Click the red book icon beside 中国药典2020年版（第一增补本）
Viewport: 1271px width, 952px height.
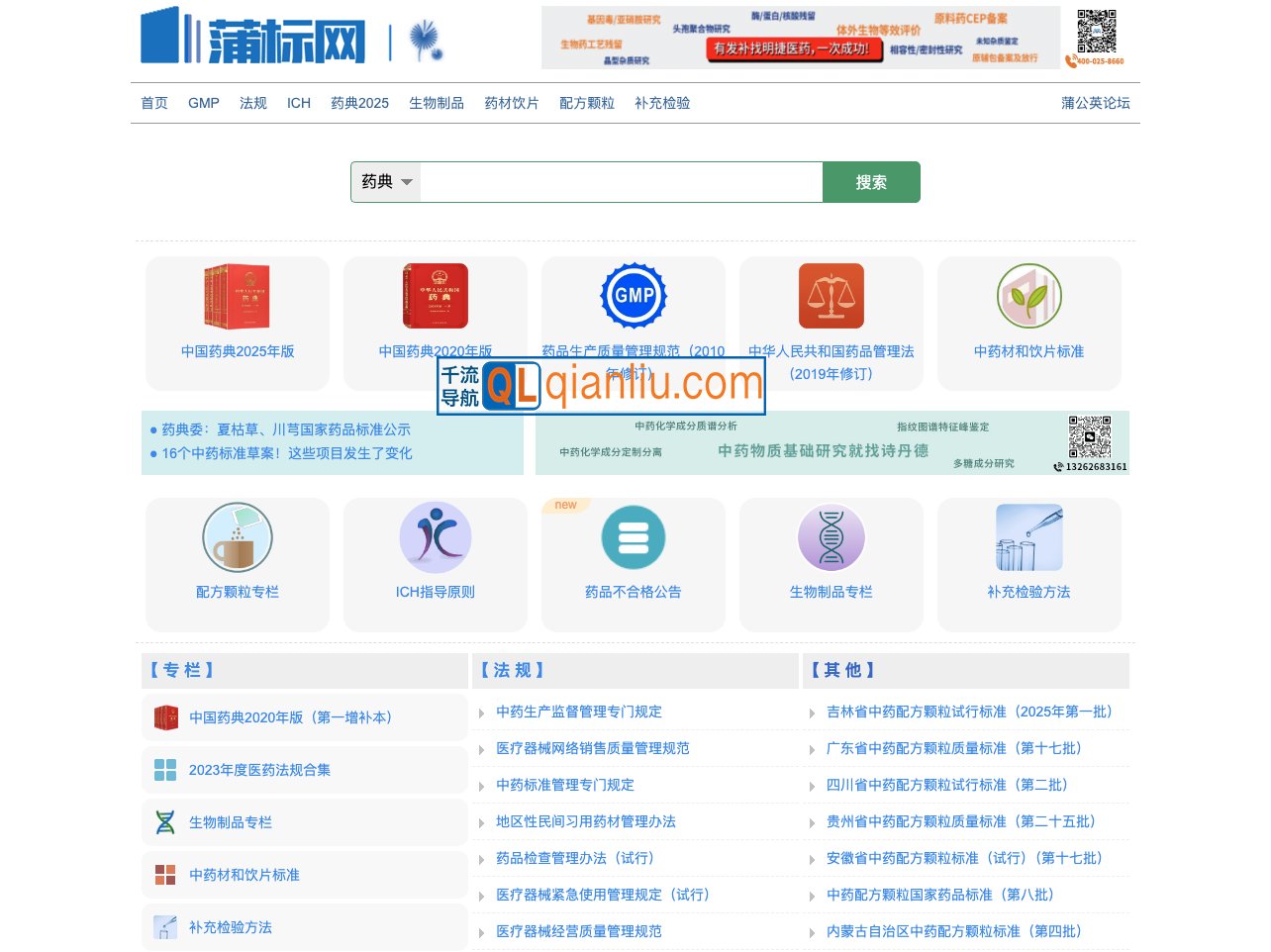pos(166,716)
